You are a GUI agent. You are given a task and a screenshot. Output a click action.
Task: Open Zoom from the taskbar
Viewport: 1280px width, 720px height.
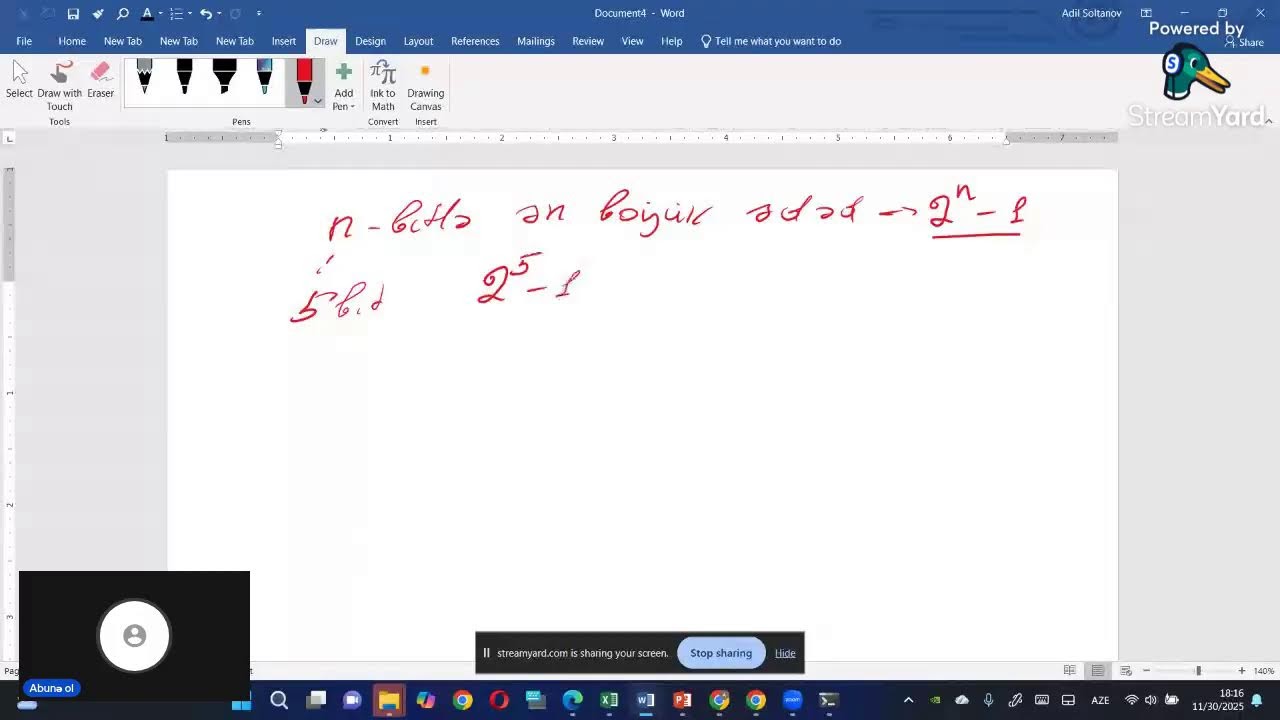792,700
